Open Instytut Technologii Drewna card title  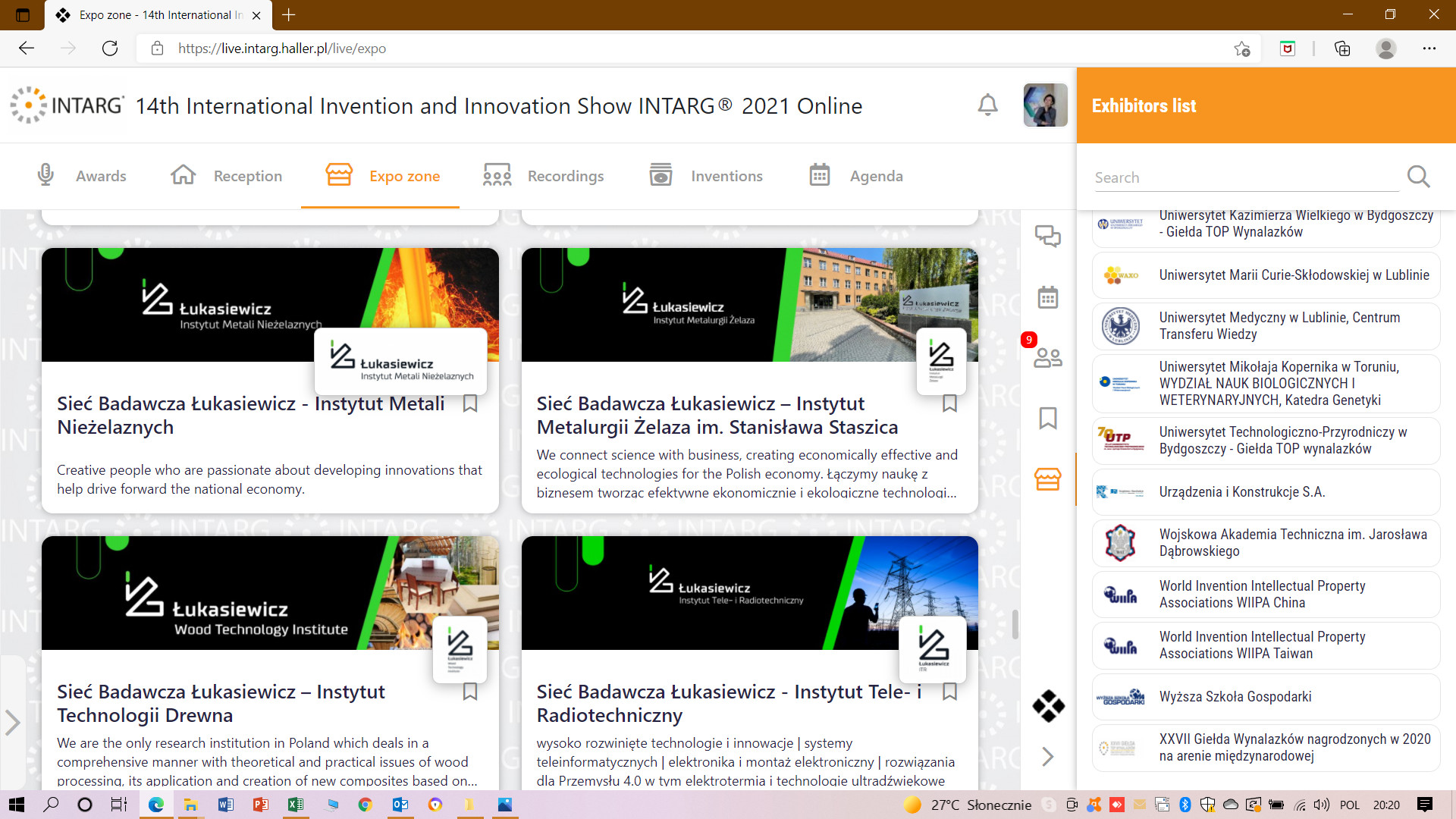coord(221,703)
